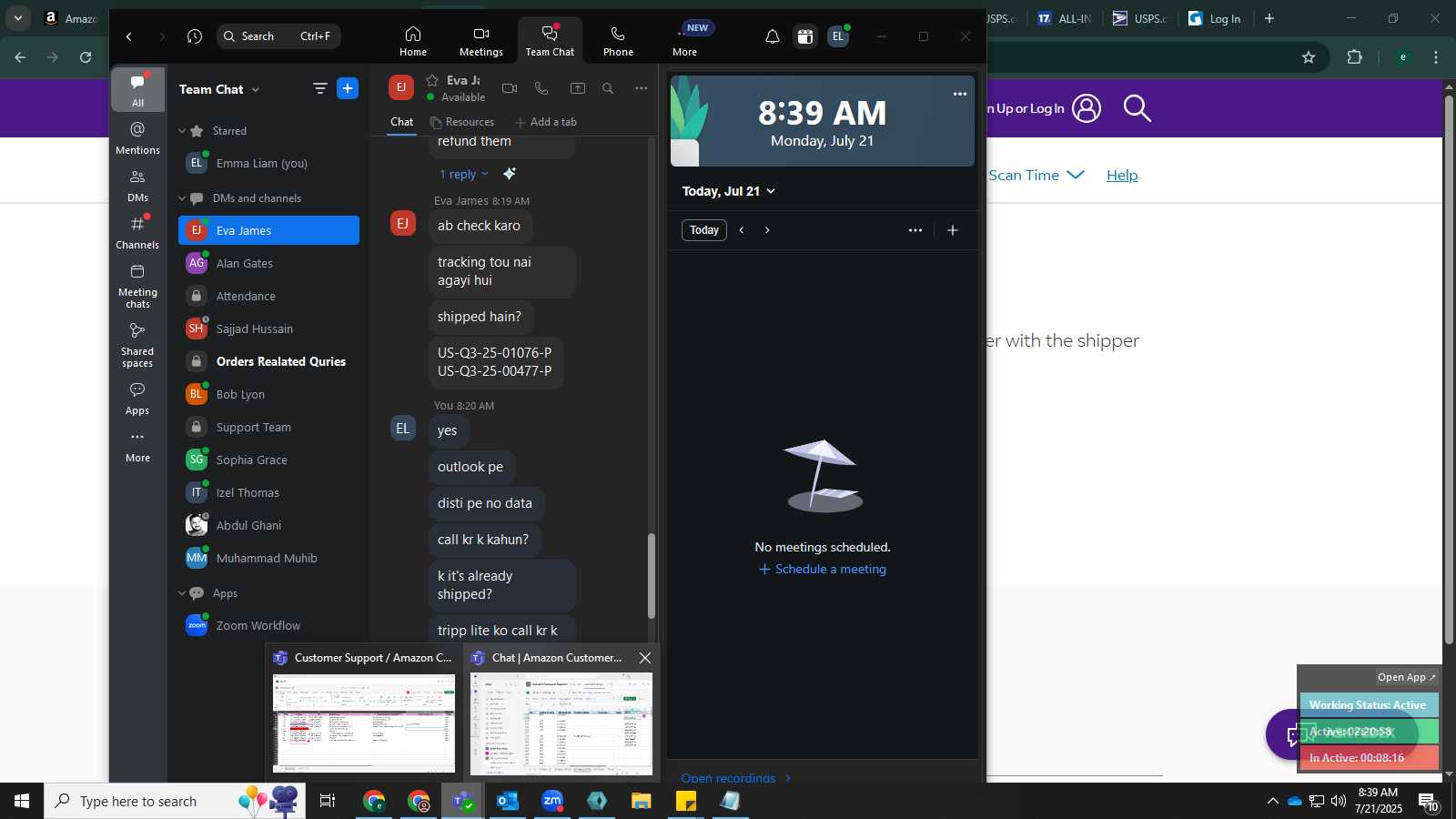
Task: Open Channels in sidebar
Action: [x=137, y=232]
